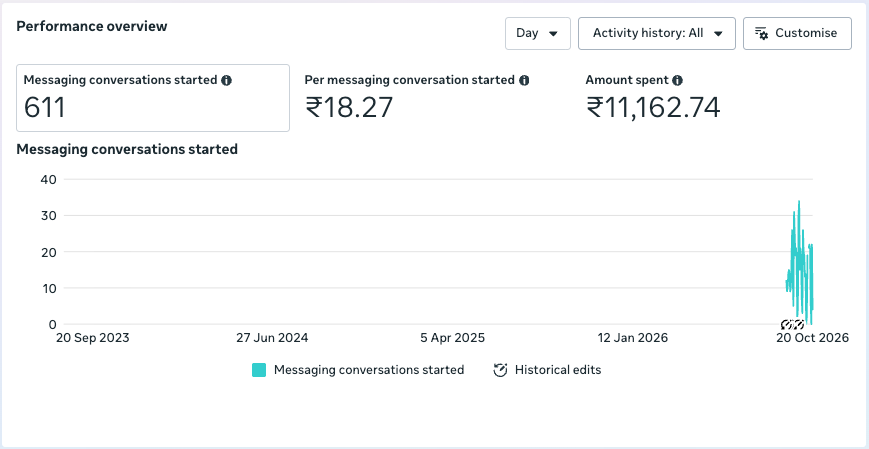Viewport: 869px width, 449px height.
Task: Click the 611 conversations value
Action: pyautogui.click(x=45, y=108)
